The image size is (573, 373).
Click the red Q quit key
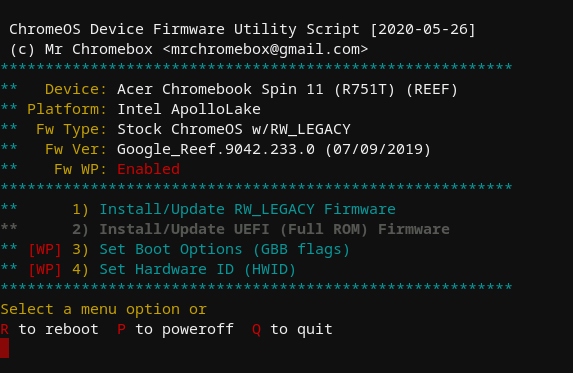pyautogui.click(x=257, y=330)
